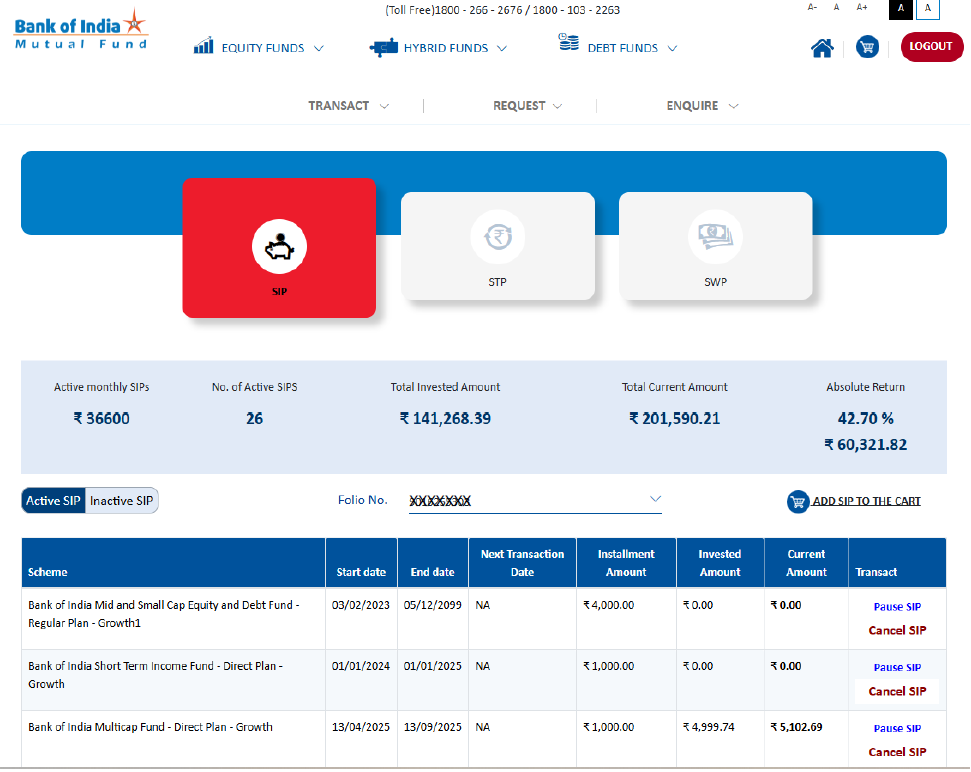Select the SWP card tab
The image size is (971, 772).
pos(716,246)
